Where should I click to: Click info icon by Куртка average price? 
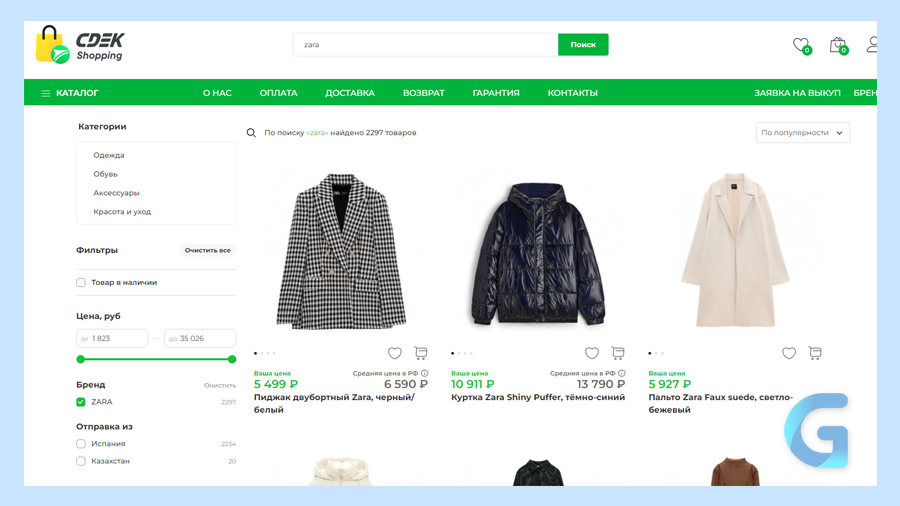click(622, 373)
